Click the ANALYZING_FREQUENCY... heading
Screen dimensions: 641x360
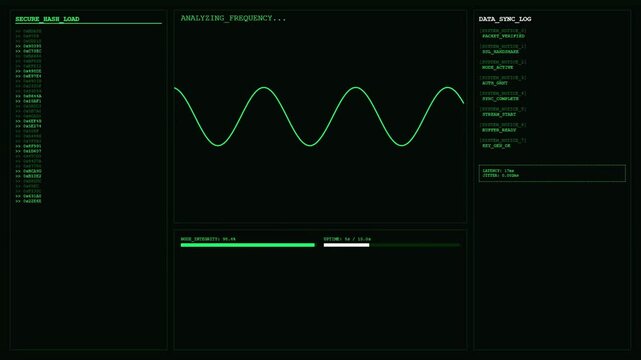coord(233,18)
